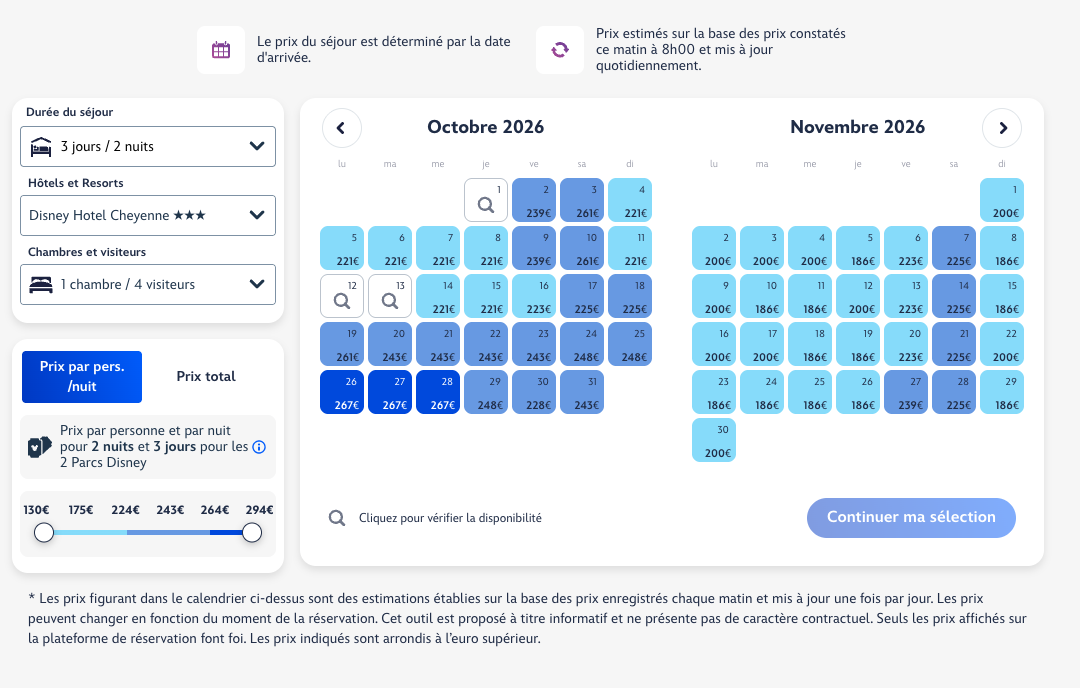Expand the 3 jours / 2 nuits dropdown

pos(148,147)
